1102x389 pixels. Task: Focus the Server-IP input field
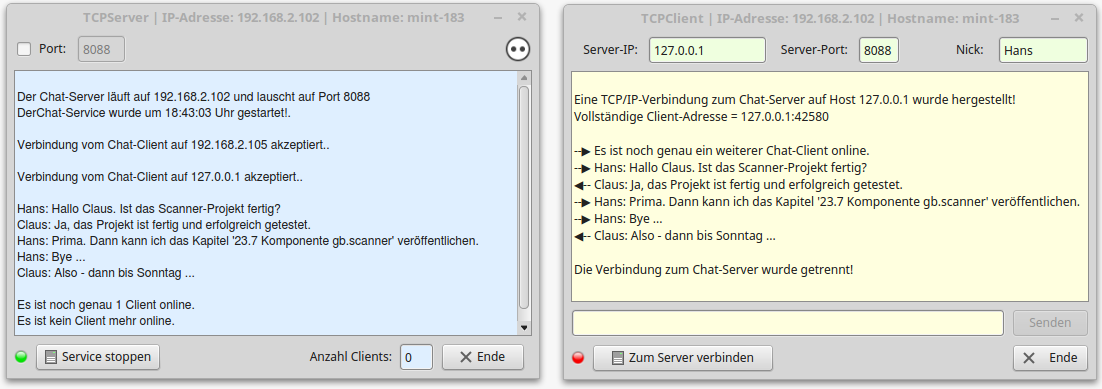(x=707, y=50)
